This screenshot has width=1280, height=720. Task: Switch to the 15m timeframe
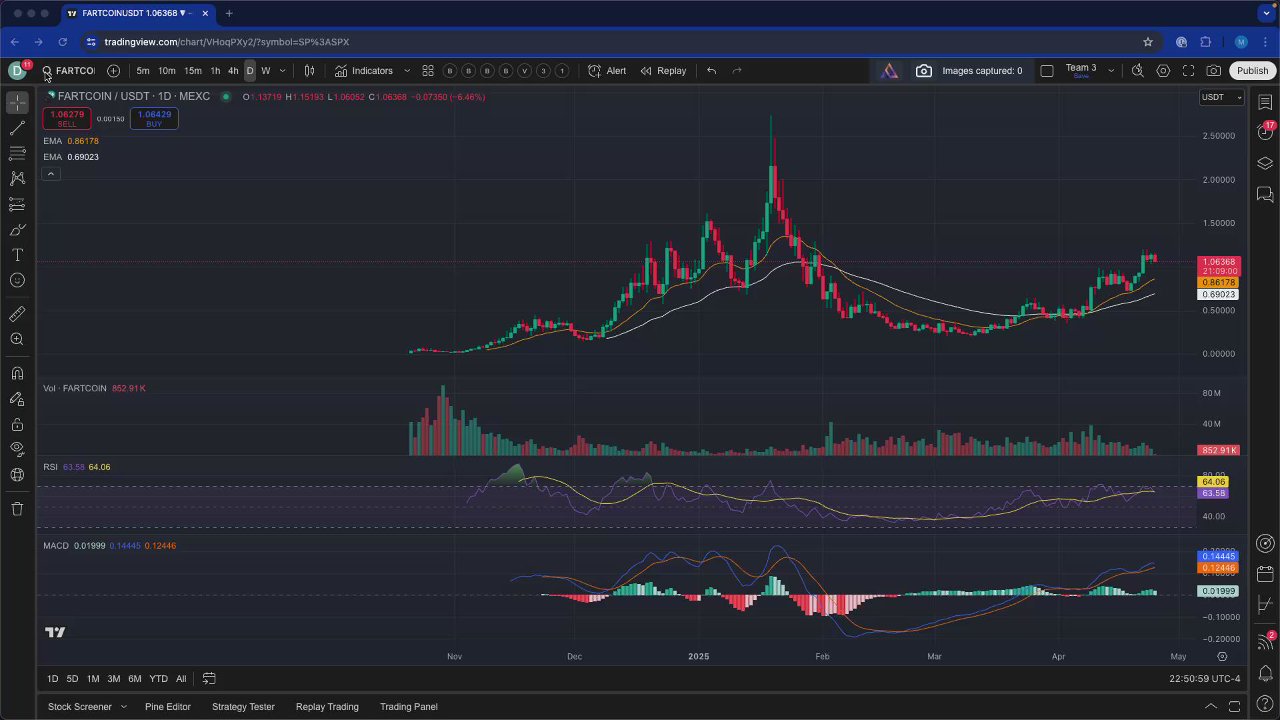(192, 71)
